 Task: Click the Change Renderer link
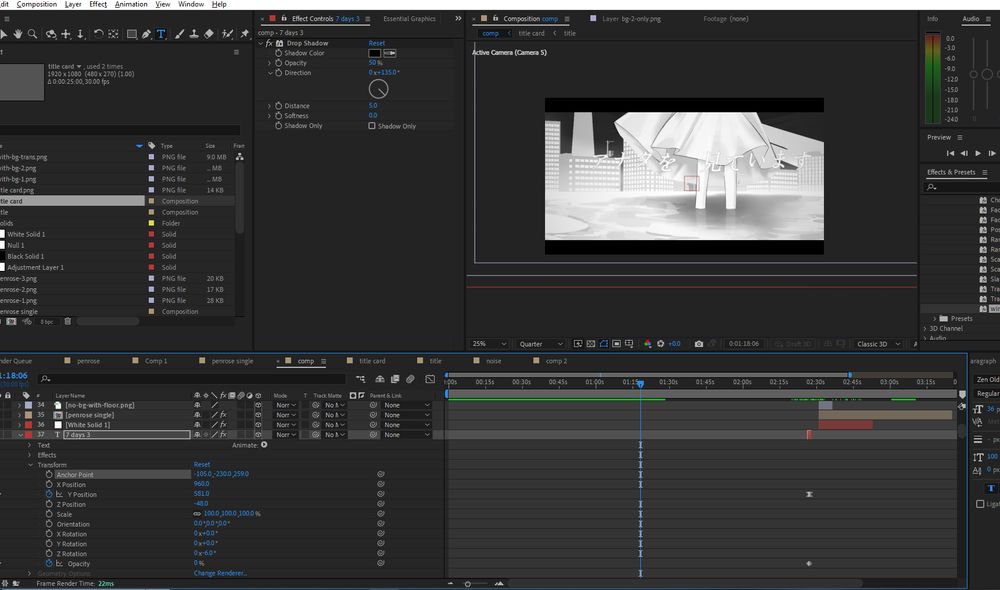pyautogui.click(x=219, y=573)
